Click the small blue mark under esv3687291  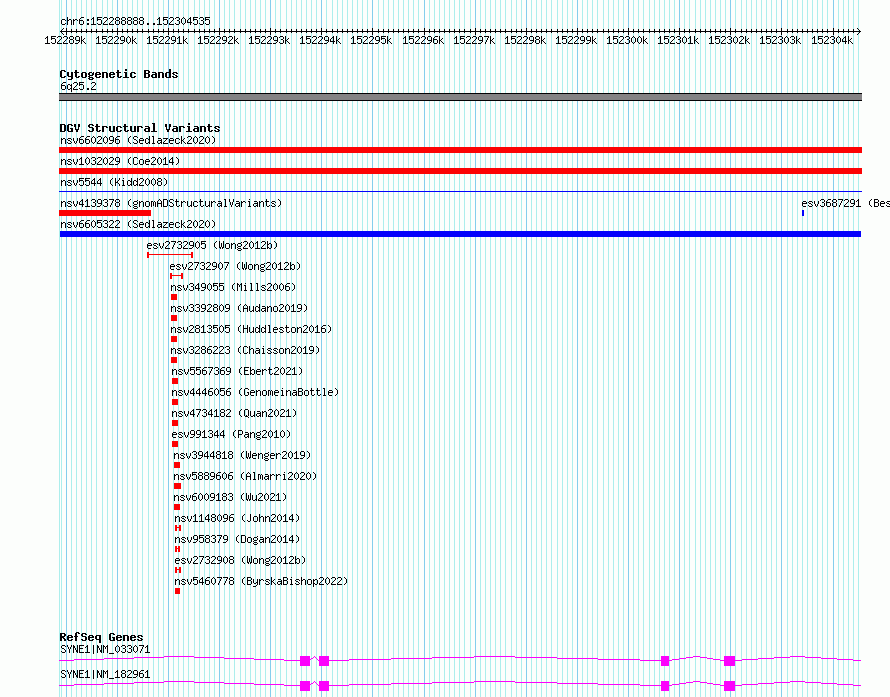tap(803, 213)
